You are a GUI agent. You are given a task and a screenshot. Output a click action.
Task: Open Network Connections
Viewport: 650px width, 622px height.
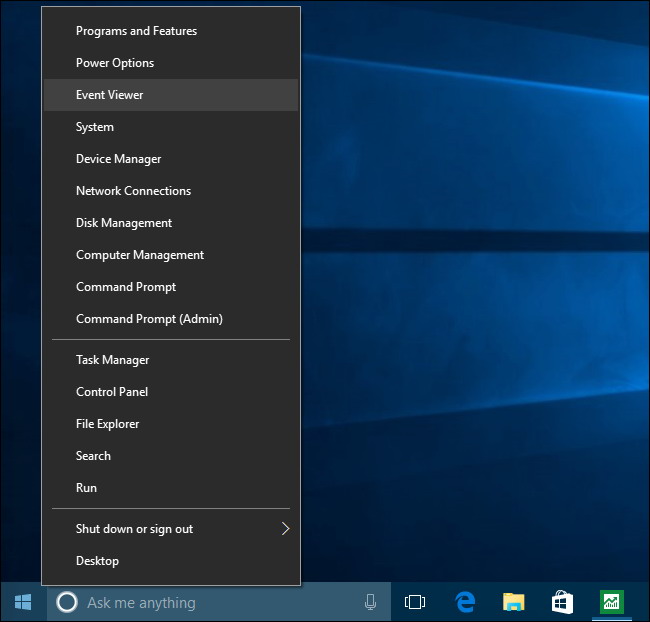tap(133, 191)
